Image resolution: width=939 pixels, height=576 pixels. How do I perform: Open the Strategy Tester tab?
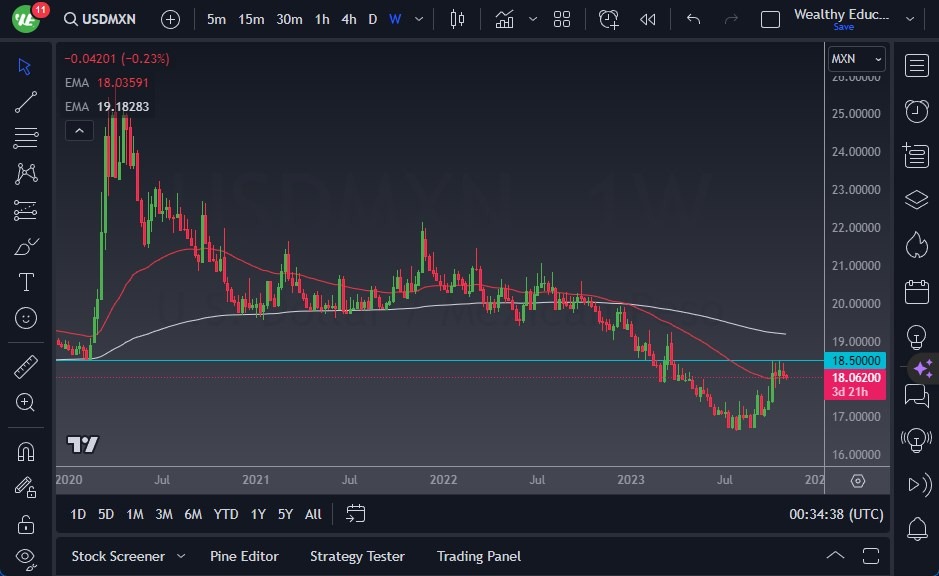click(357, 556)
